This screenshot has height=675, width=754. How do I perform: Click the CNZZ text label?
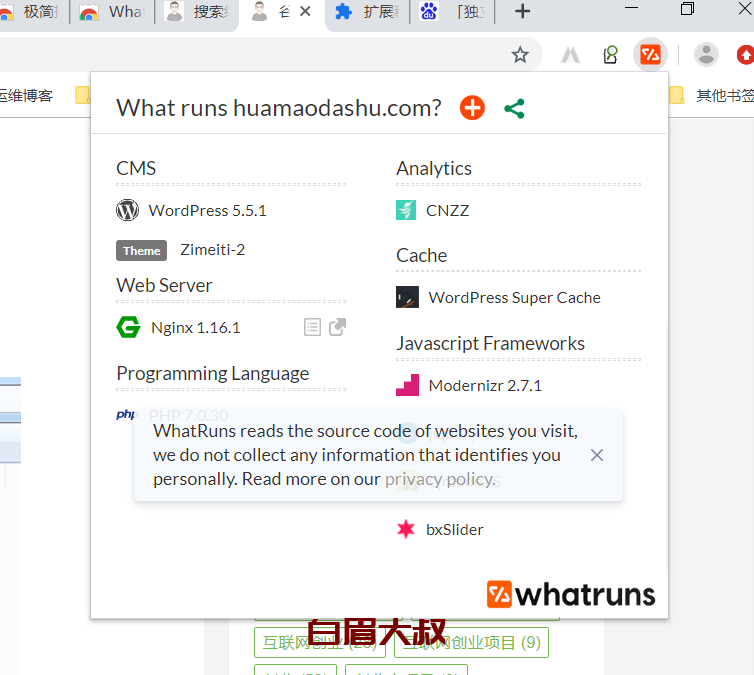(x=447, y=211)
